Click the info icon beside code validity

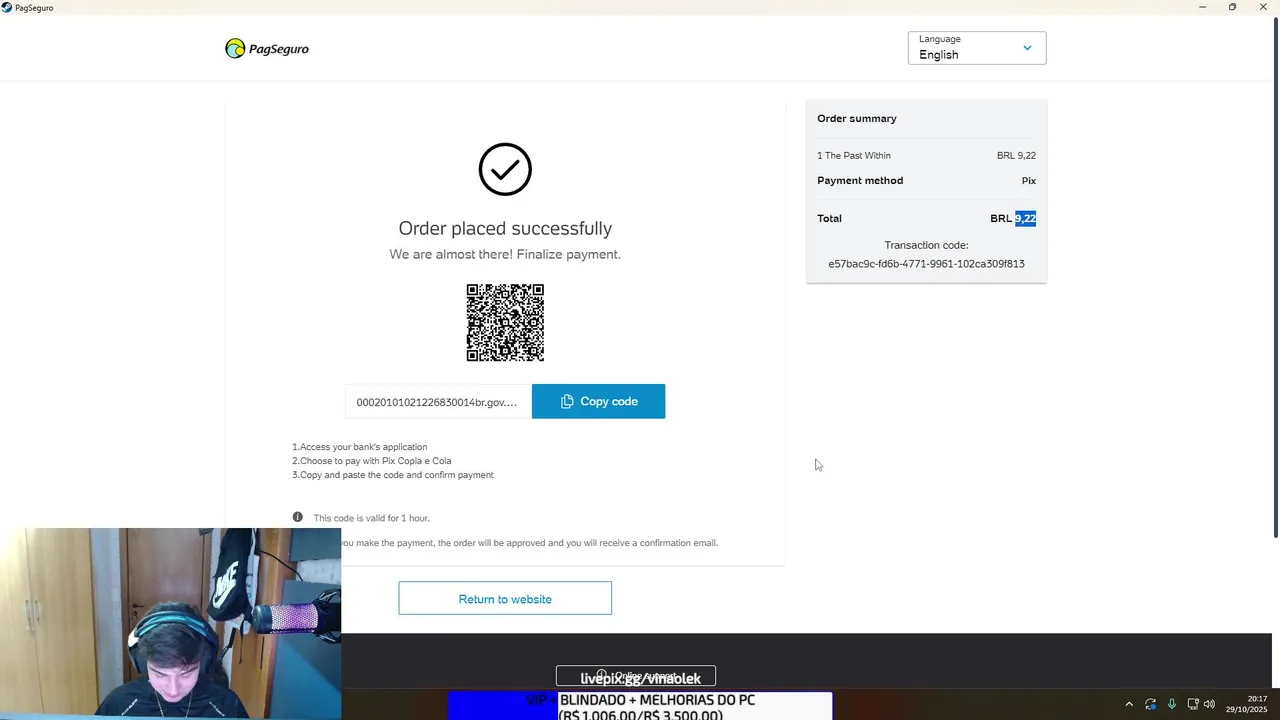point(297,517)
